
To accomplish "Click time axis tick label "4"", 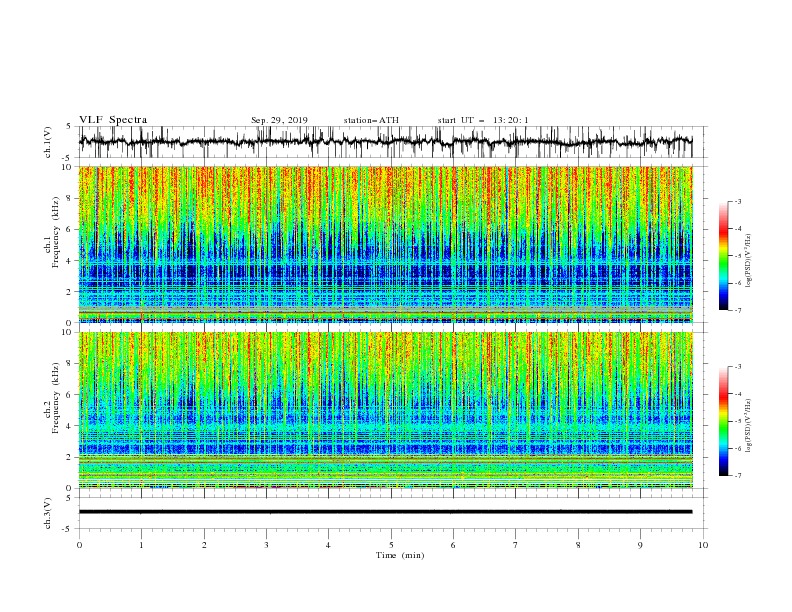I will 328,545.
